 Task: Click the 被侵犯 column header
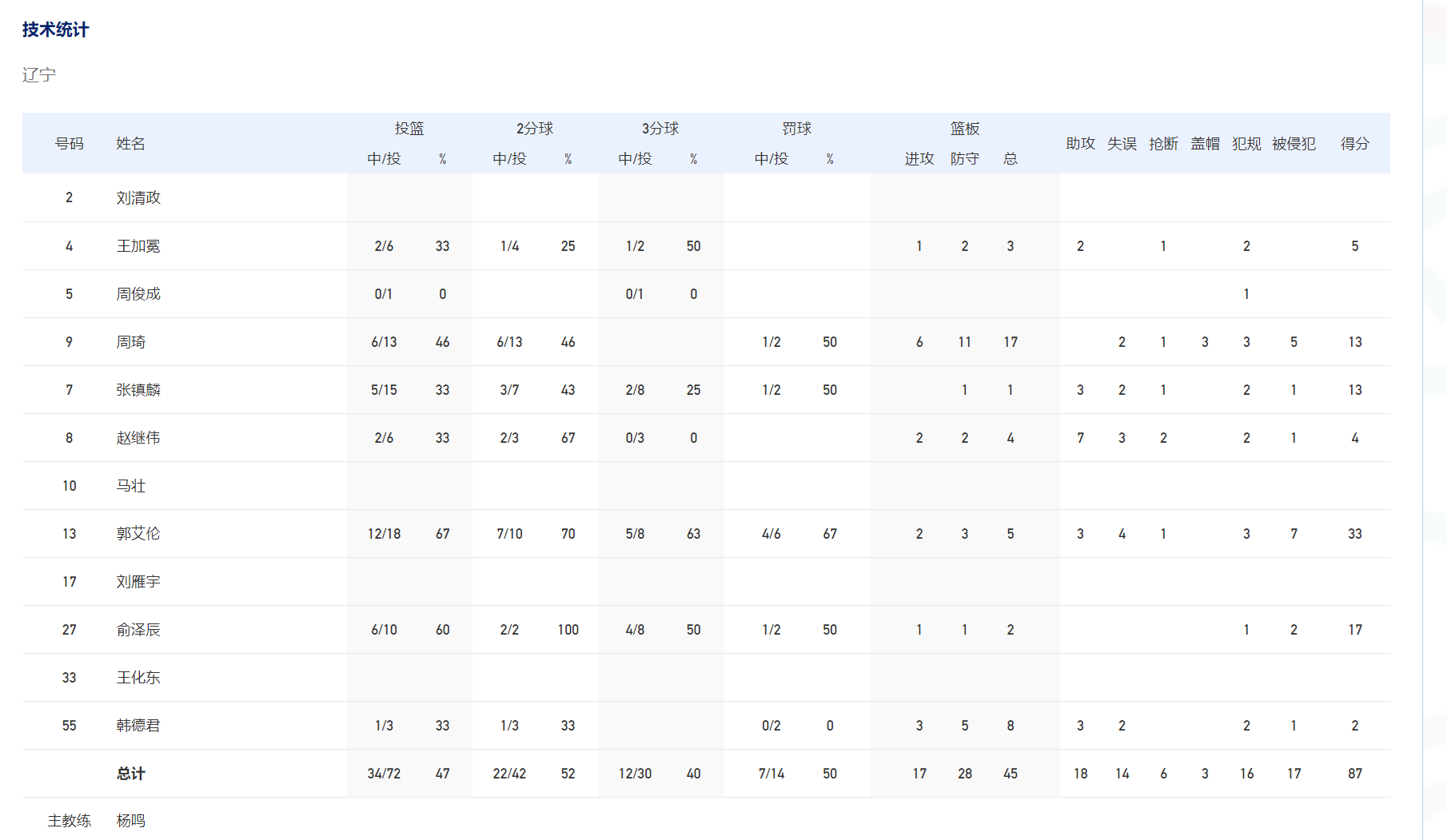(x=1294, y=144)
